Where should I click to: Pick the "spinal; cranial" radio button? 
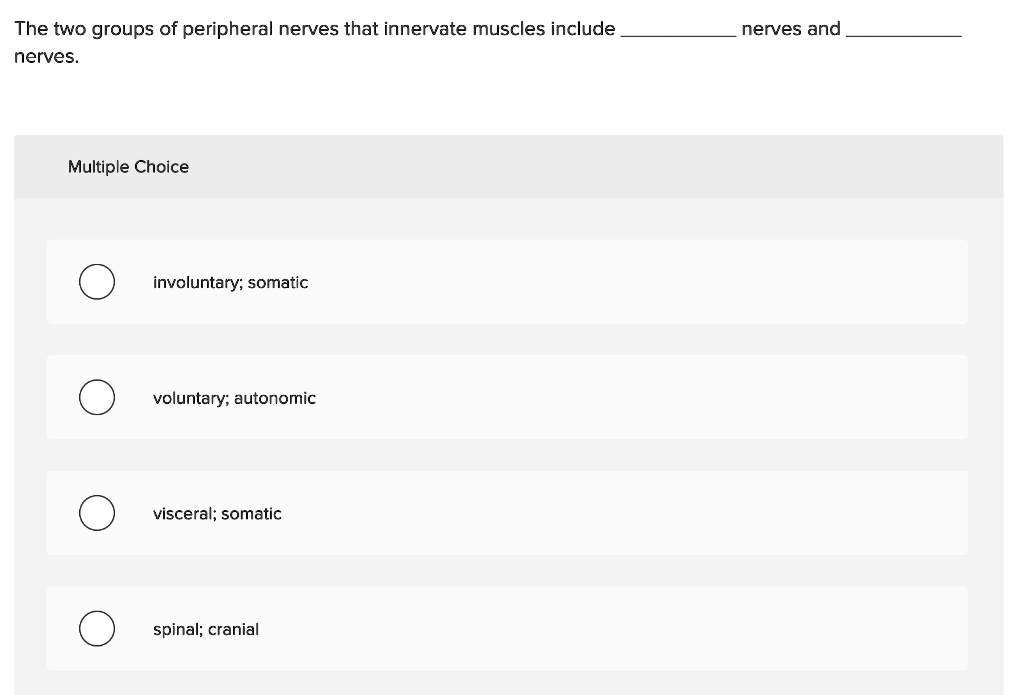(97, 628)
